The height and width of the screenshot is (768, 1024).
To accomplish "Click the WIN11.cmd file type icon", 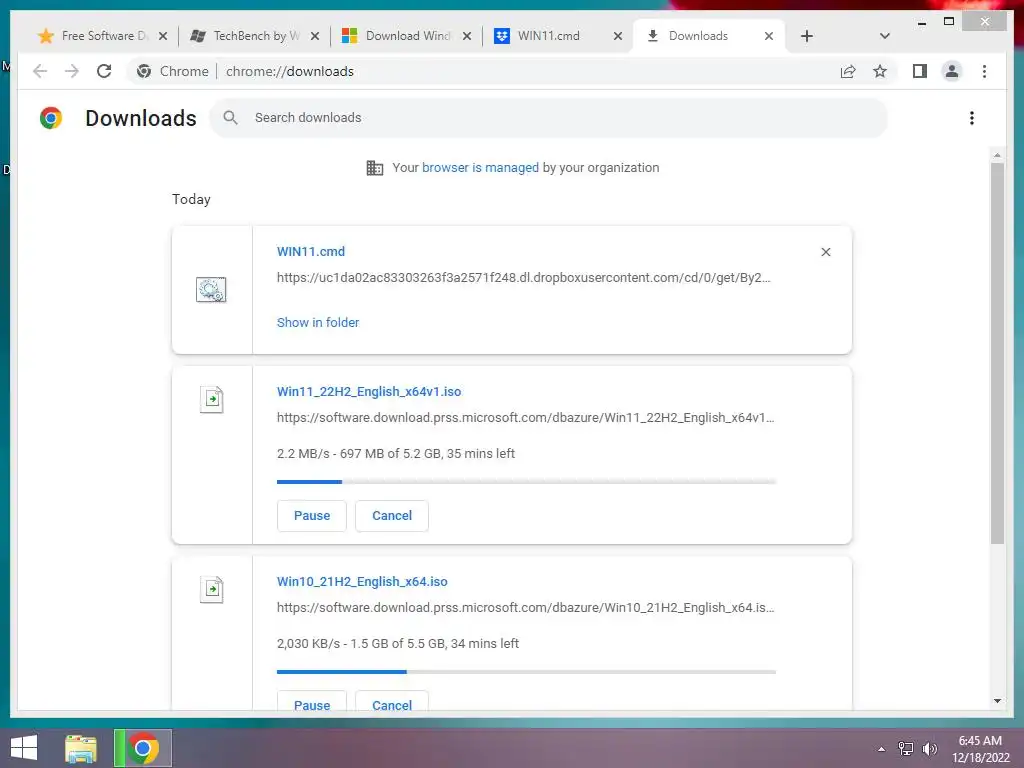I will click(211, 289).
